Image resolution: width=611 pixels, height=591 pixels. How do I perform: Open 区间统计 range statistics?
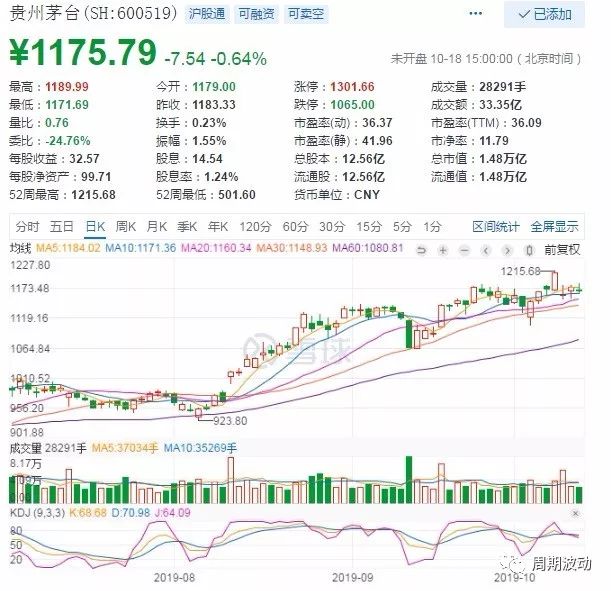[496, 226]
